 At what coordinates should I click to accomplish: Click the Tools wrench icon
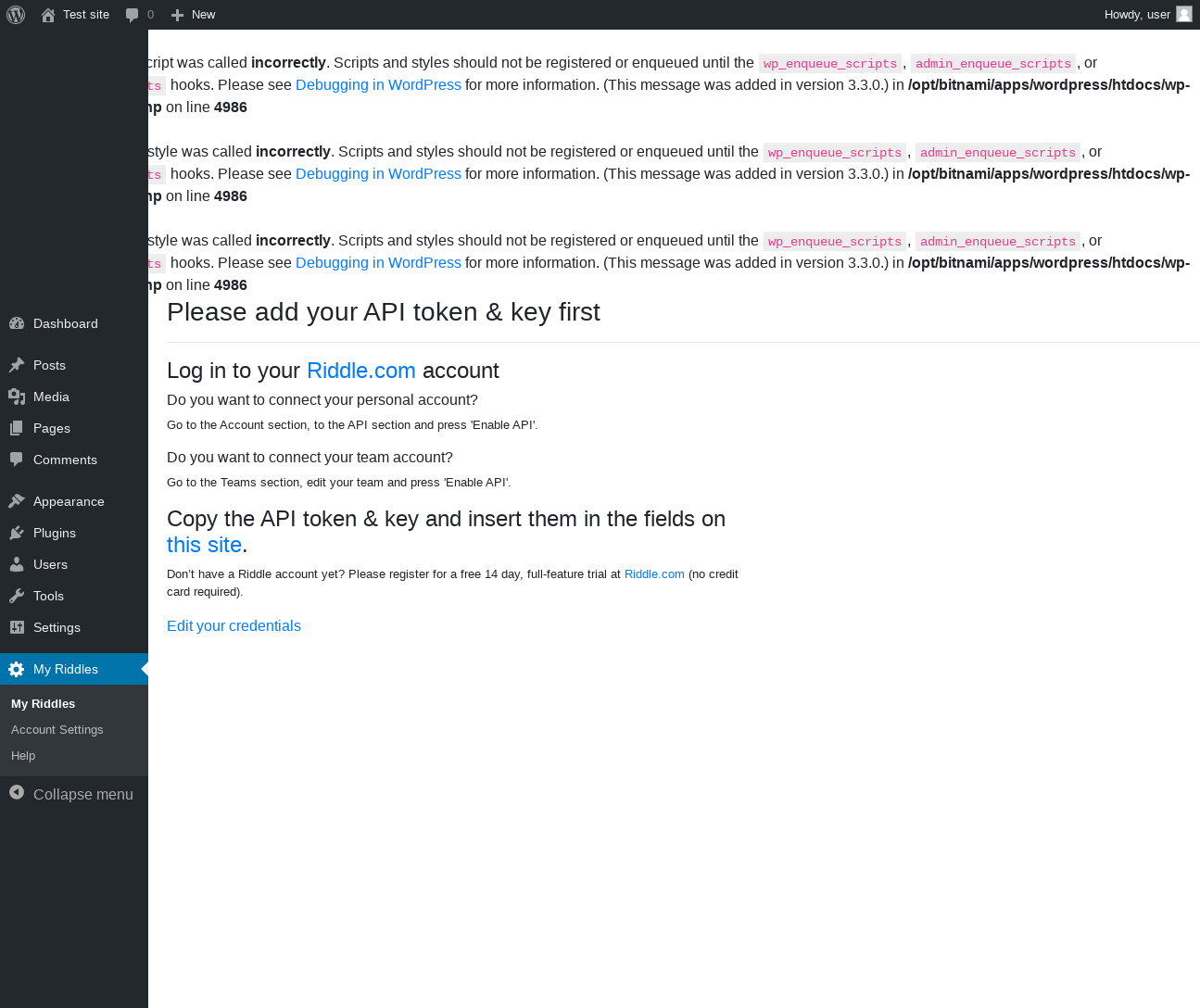click(x=17, y=596)
